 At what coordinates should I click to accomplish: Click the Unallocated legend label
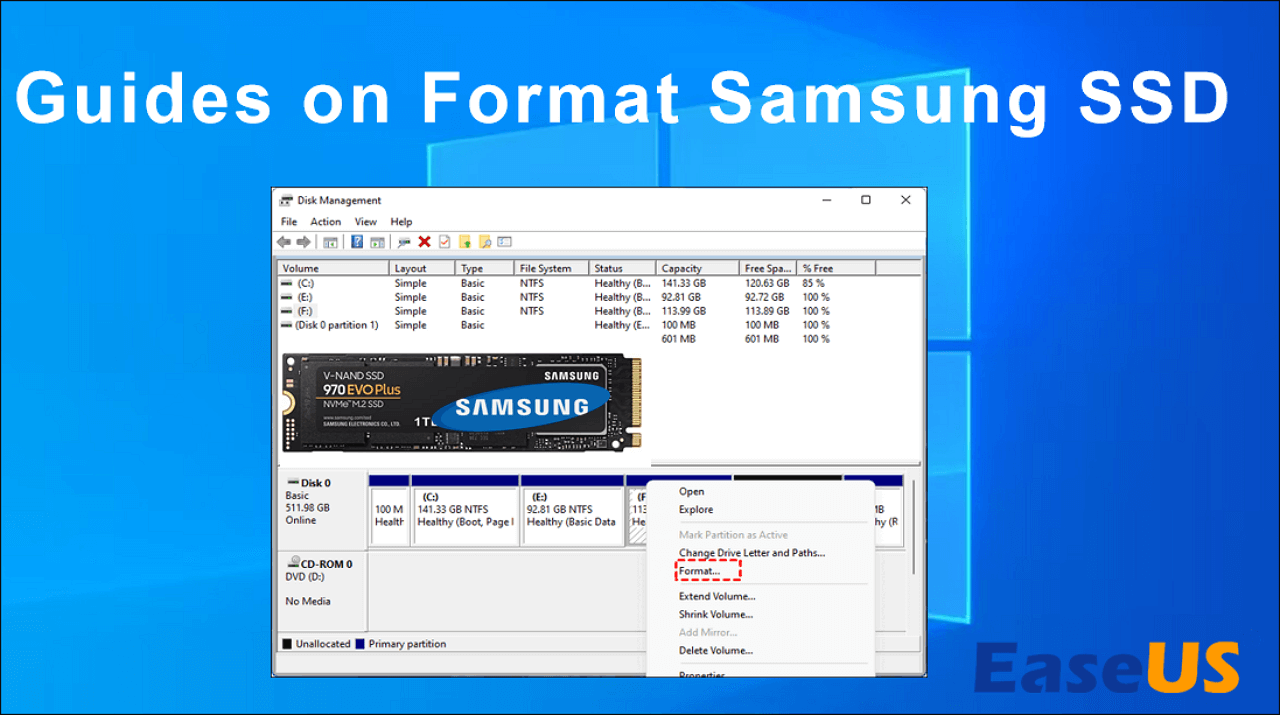(323, 644)
